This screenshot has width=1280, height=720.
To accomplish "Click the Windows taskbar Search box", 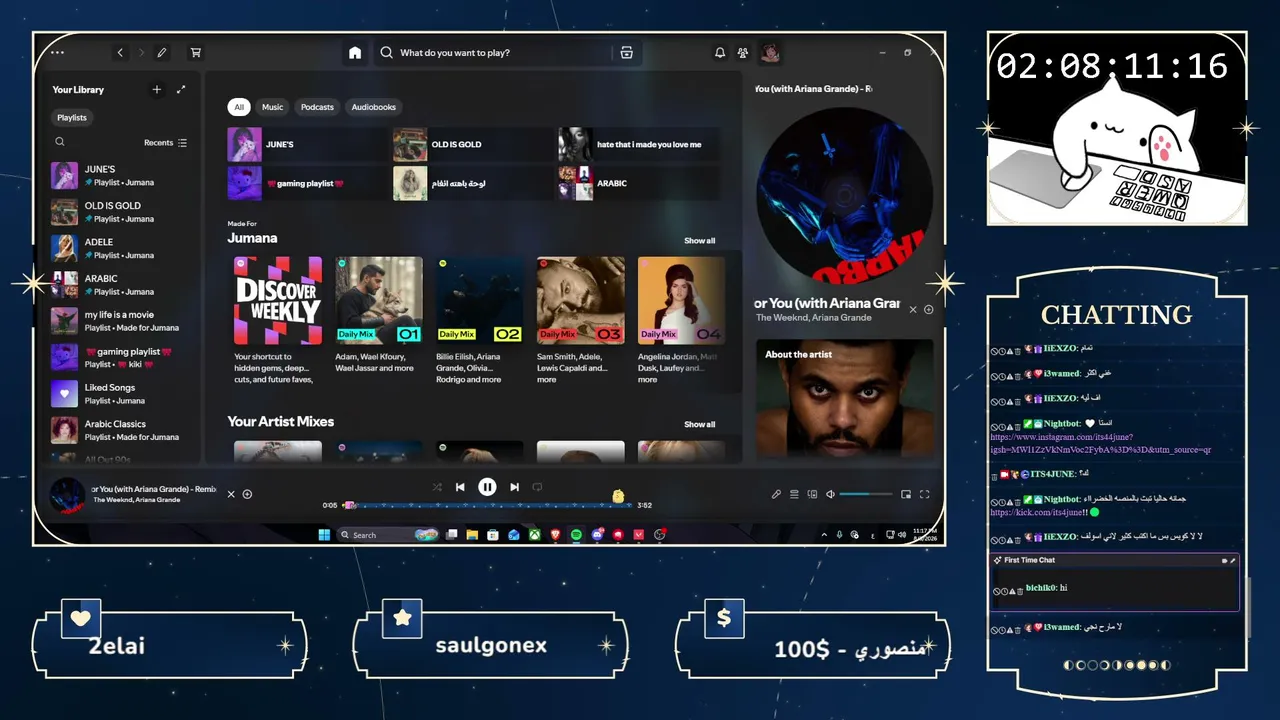I will [389, 535].
